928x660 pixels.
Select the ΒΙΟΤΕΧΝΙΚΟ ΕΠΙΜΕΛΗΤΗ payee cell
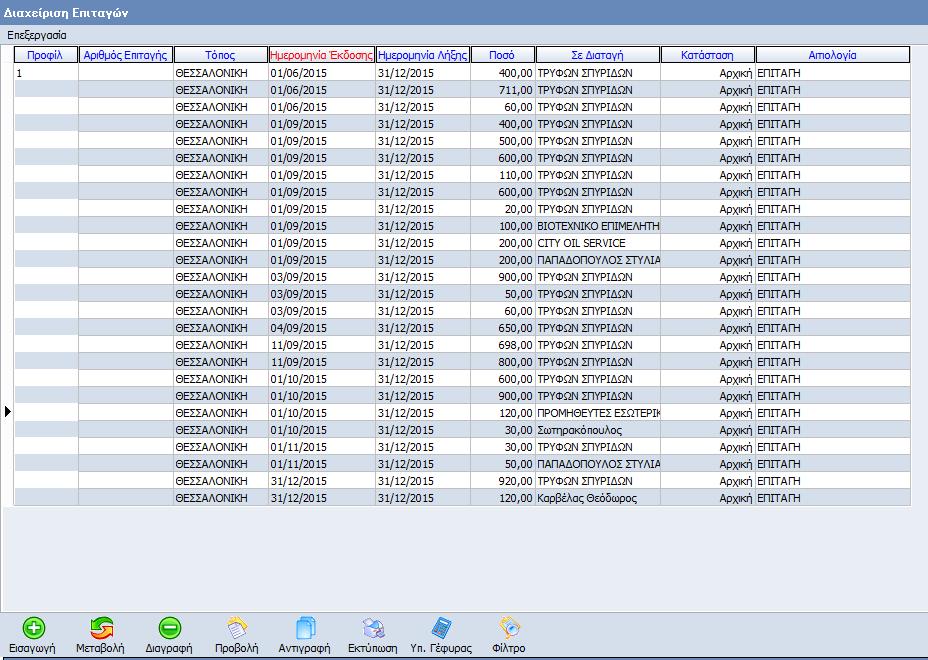click(598, 227)
